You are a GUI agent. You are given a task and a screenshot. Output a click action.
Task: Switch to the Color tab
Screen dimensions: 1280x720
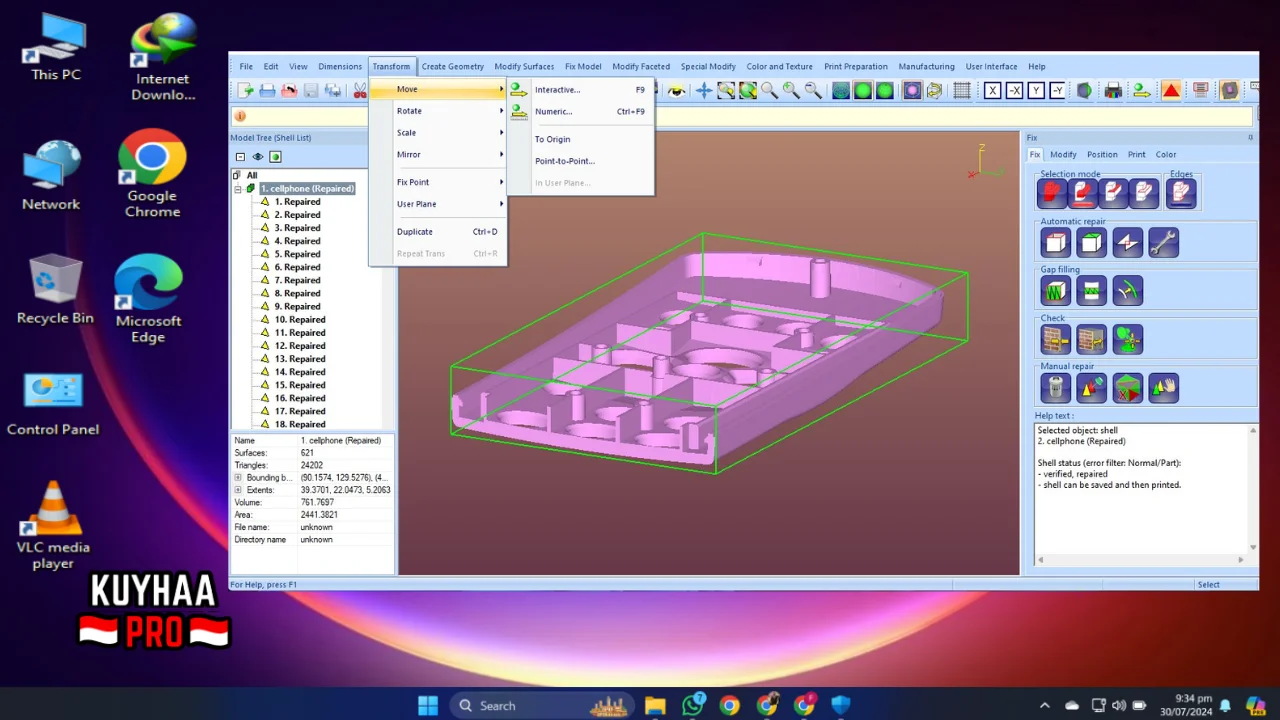pyautogui.click(x=1166, y=155)
